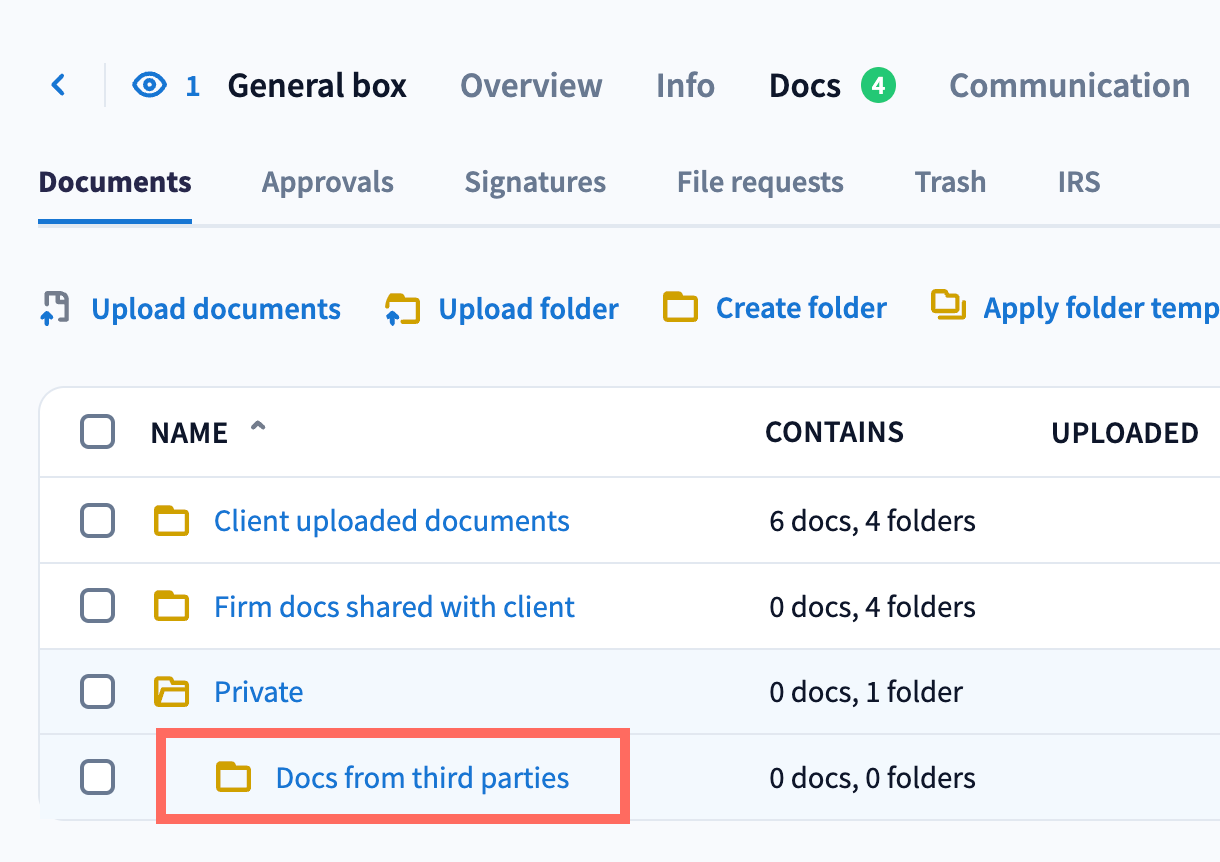Click the Client uploaded documents folder icon
1220x862 pixels.
(172, 521)
